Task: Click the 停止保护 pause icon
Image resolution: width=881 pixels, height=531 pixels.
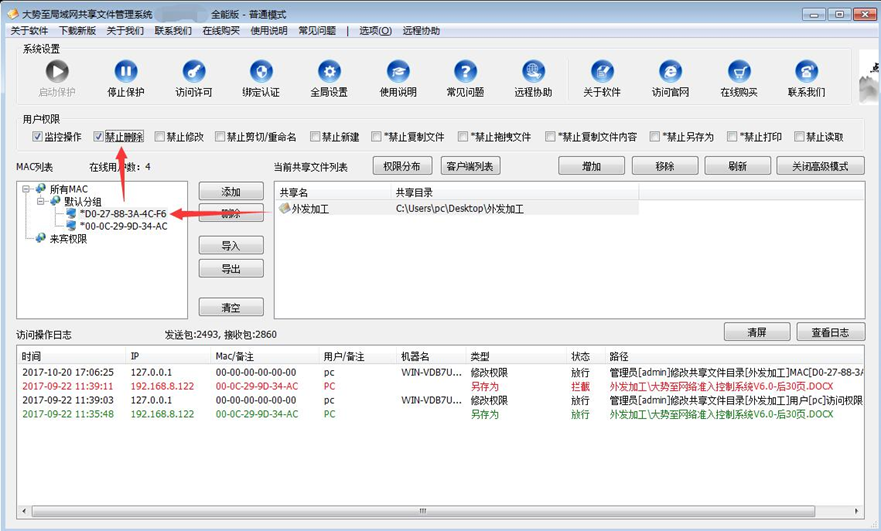Action: (126, 71)
